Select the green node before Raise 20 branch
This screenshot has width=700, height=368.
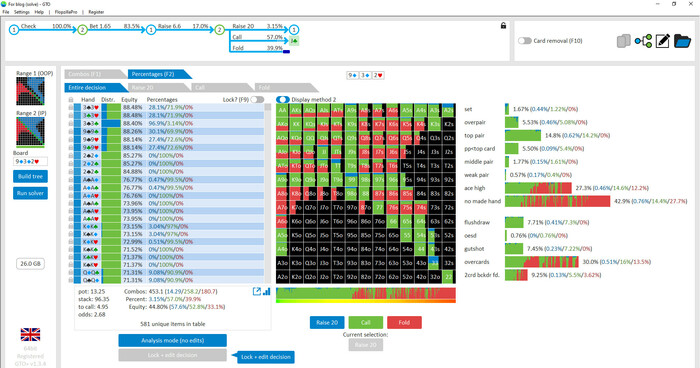point(219,30)
